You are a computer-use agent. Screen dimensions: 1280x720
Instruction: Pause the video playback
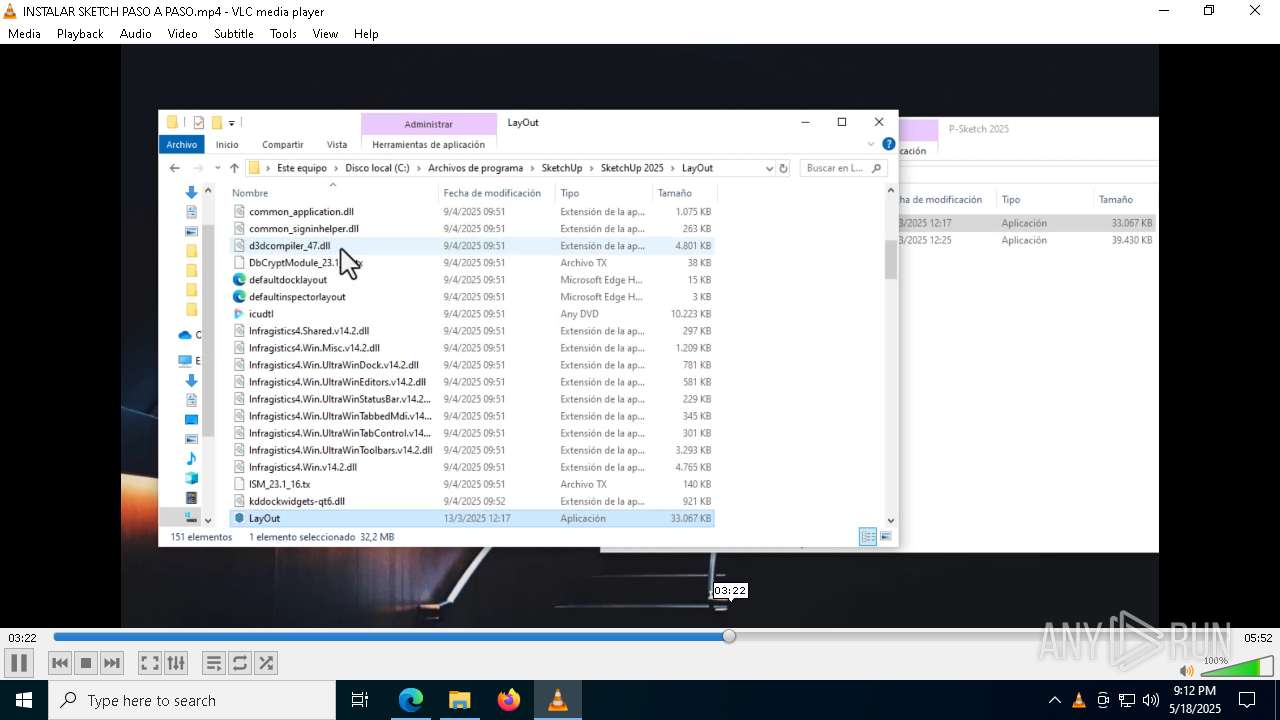tap(19, 663)
